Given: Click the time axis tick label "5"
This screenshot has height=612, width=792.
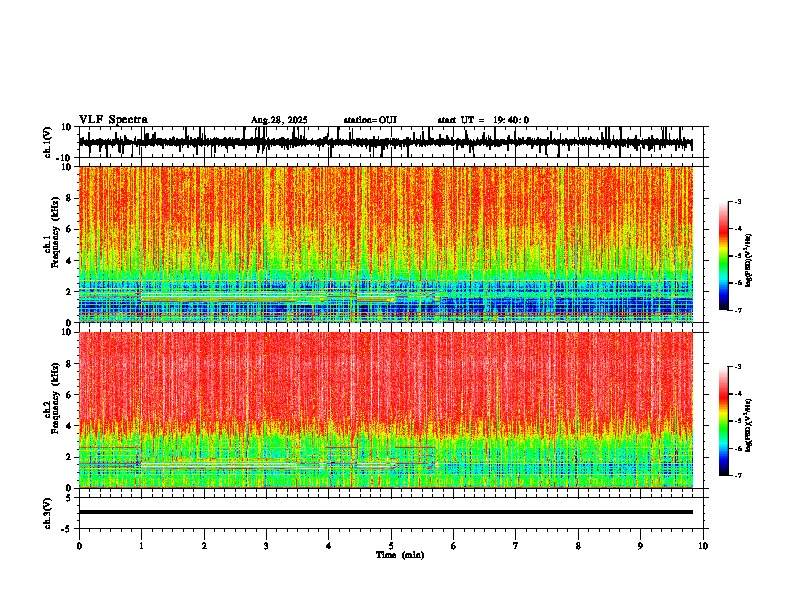Looking at the screenshot, I should click(x=391, y=546).
